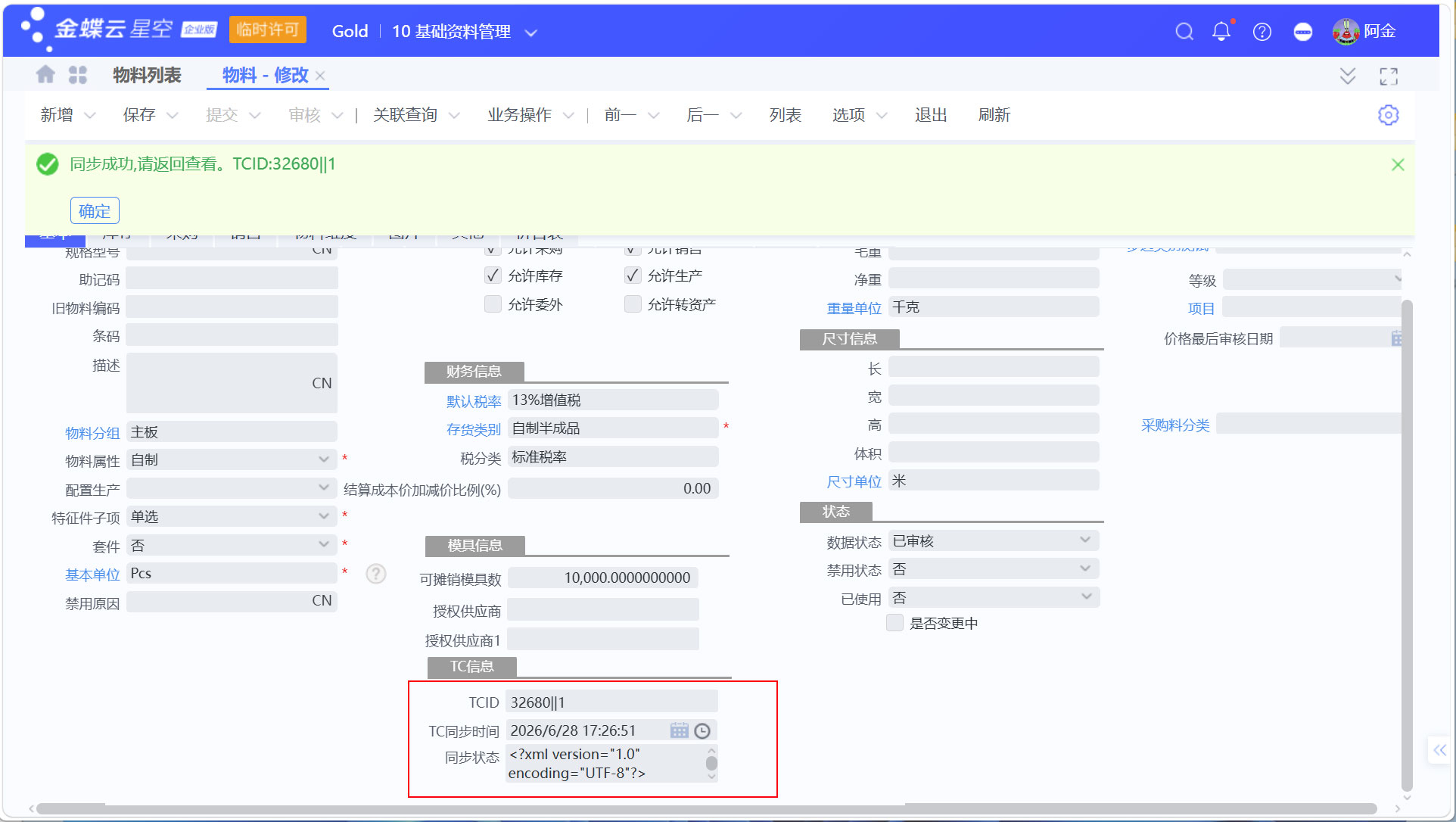The image size is (1456, 822).
Task: Click the vertical page scrollbar
Action: (x=1407, y=545)
